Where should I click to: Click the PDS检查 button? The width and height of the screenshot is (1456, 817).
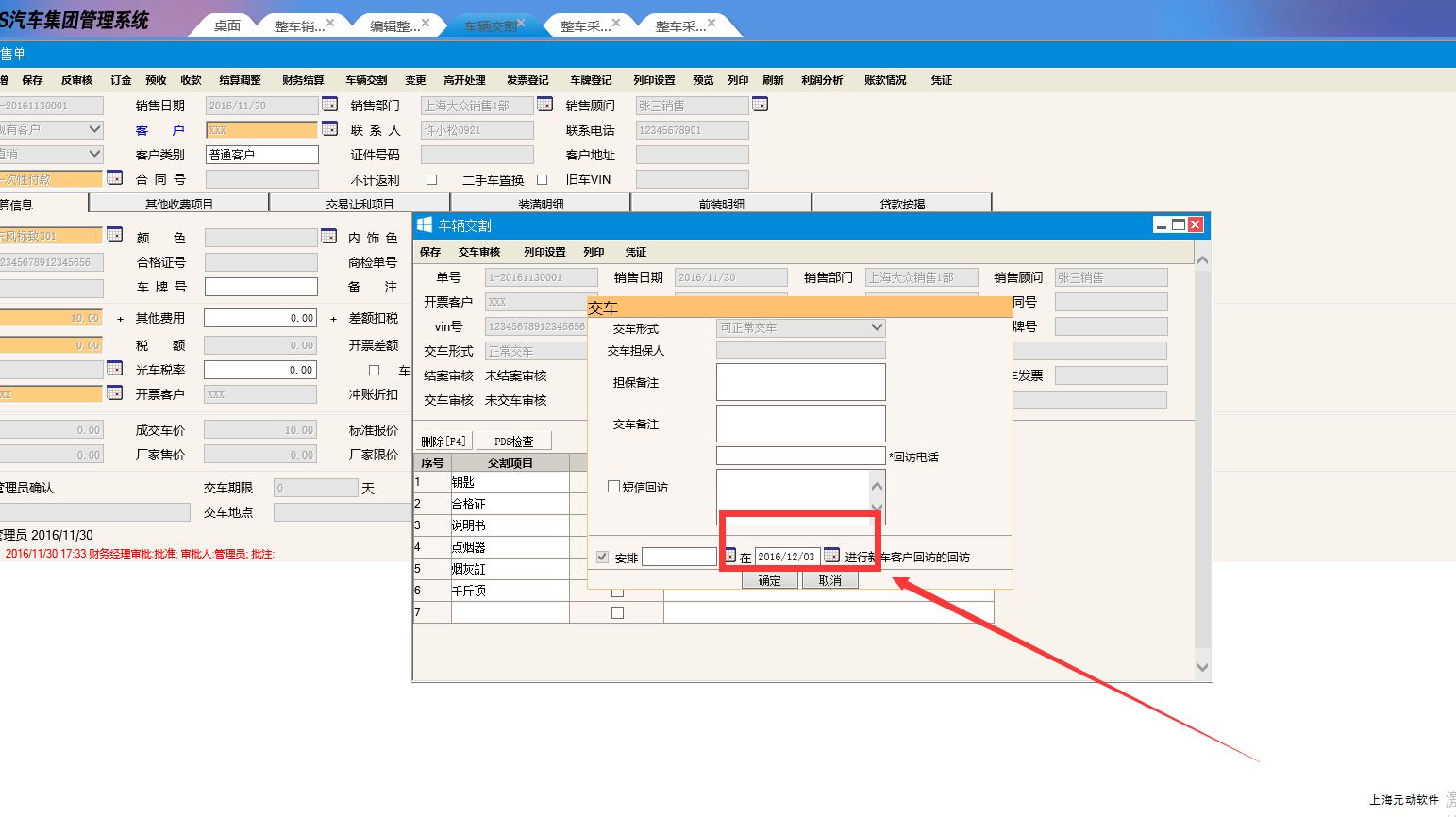click(x=513, y=442)
